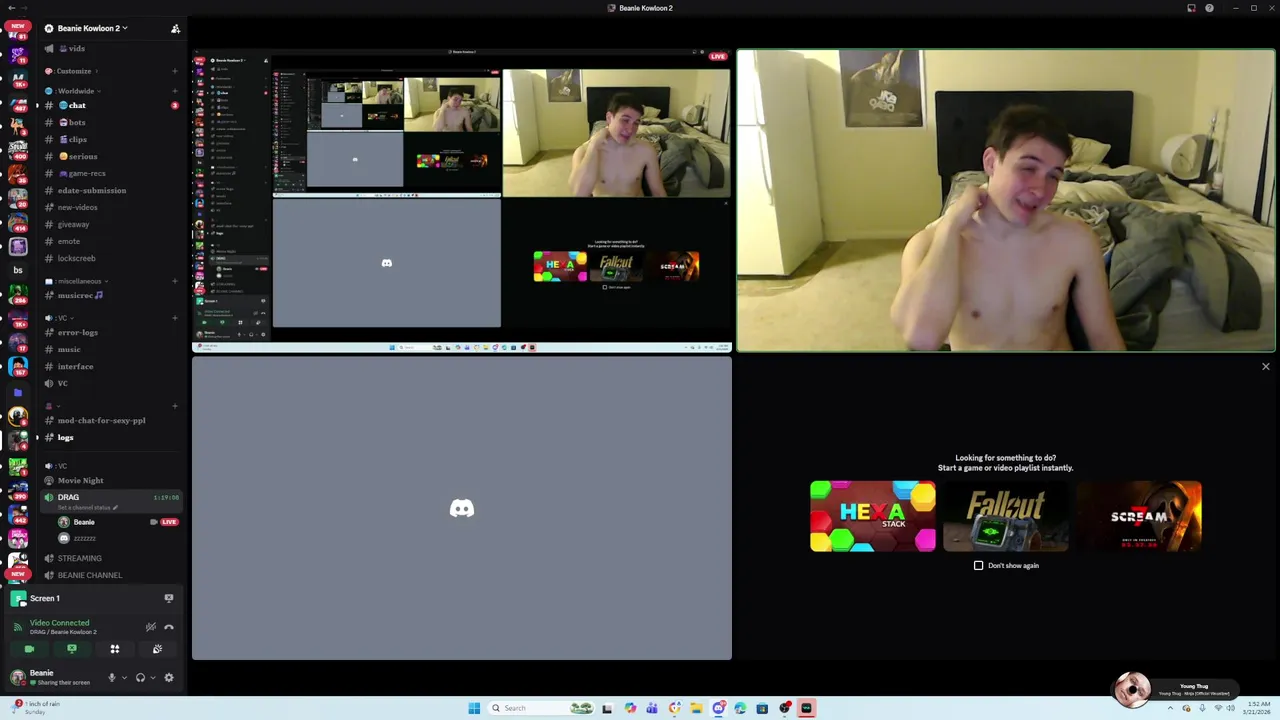Open Beanie Kowloon 2 server menu
This screenshot has width=1280, height=720.
(x=92, y=28)
